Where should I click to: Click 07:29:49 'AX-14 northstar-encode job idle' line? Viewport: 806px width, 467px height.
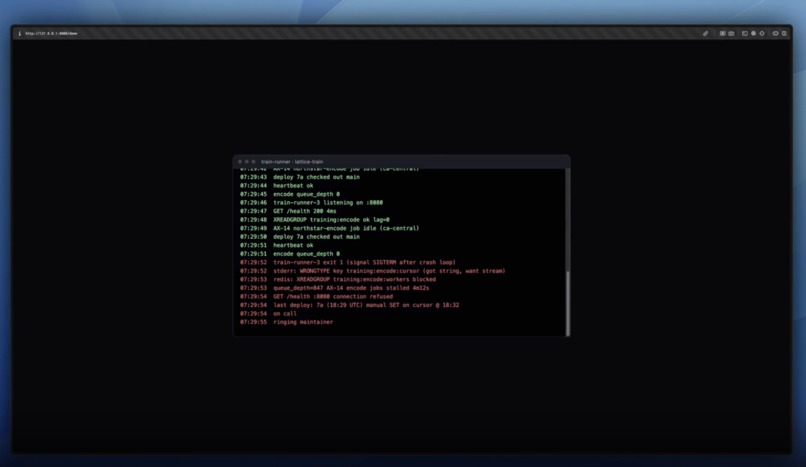point(329,228)
